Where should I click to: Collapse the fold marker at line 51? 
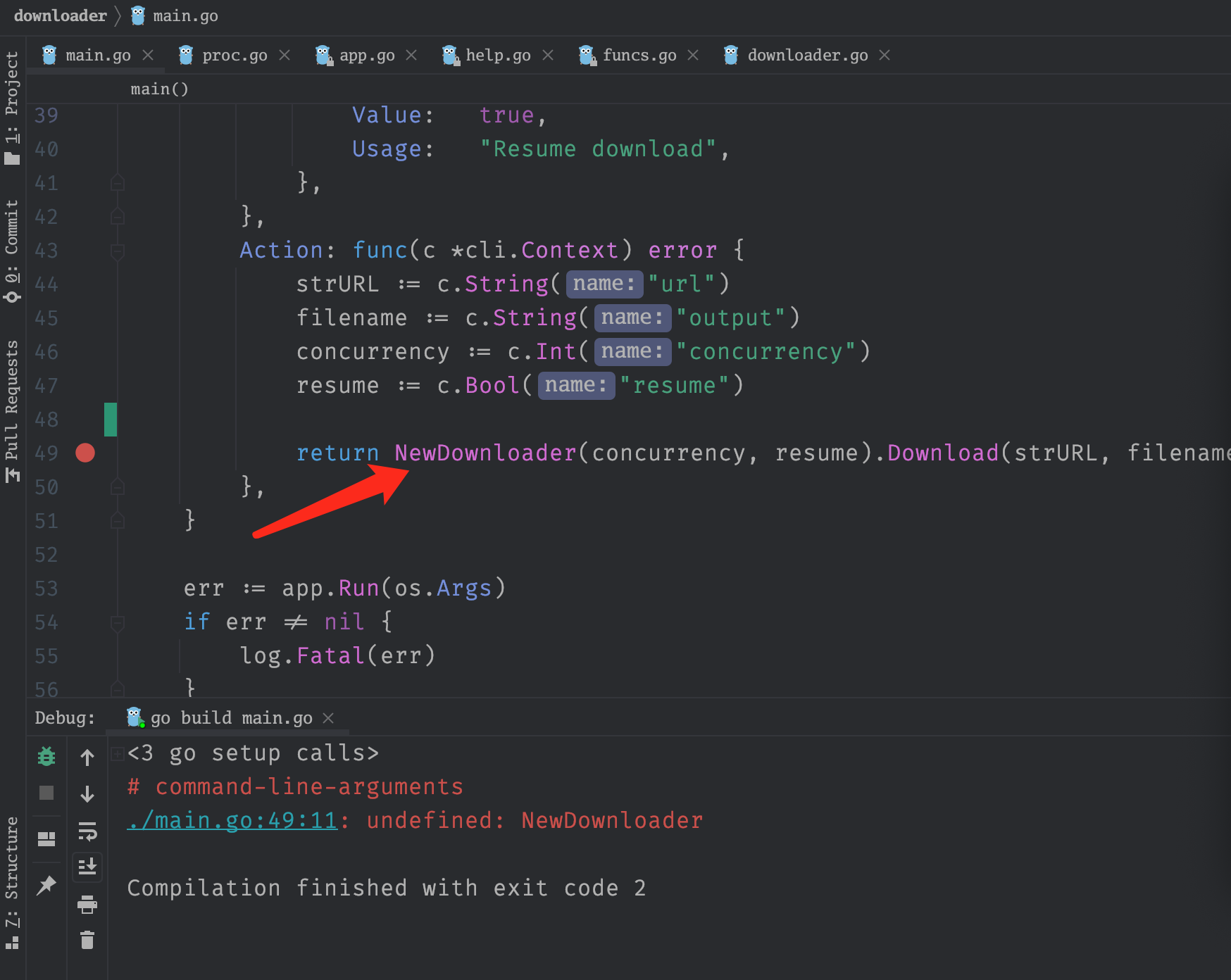(x=118, y=521)
